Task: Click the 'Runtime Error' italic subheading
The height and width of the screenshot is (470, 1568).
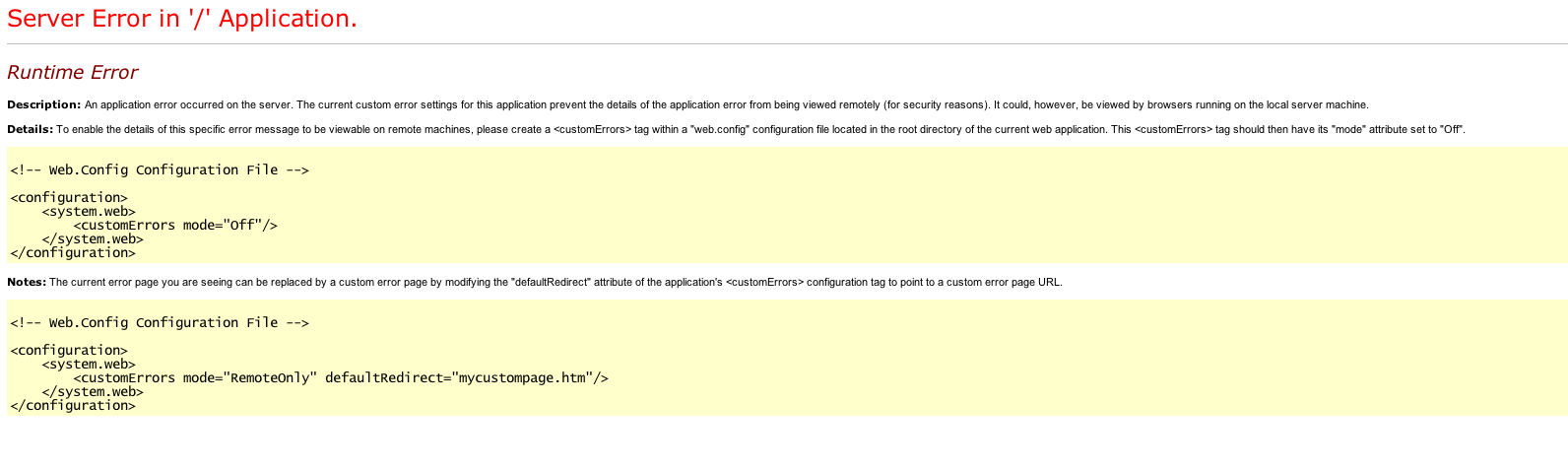Action: click(x=72, y=72)
